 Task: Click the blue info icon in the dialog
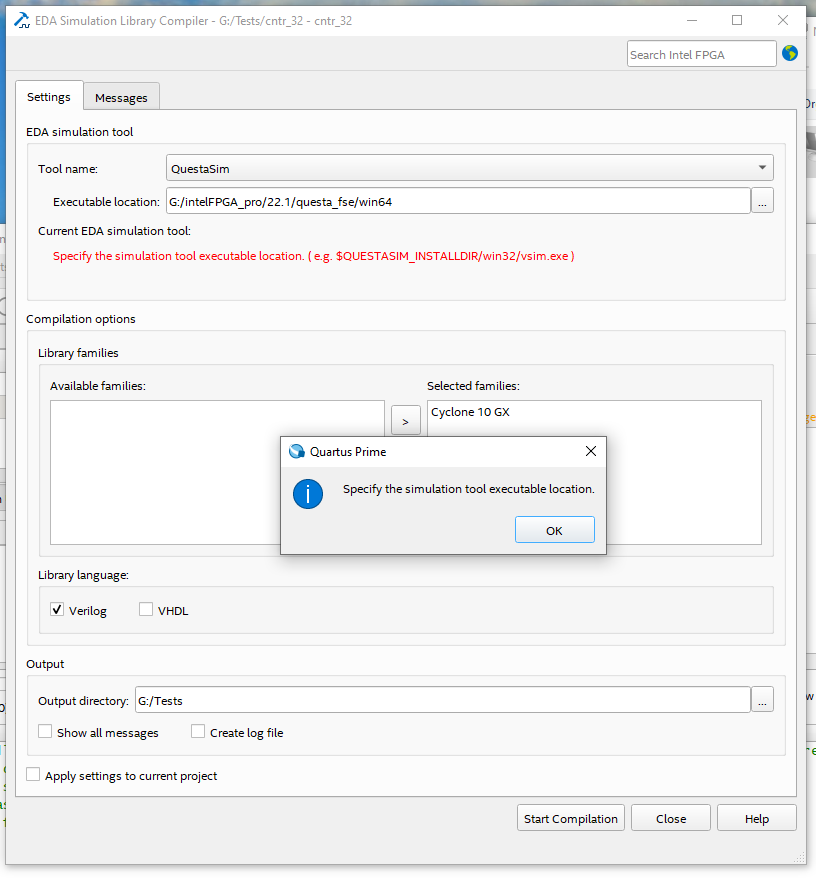pyautogui.click(x=308, y=494)
